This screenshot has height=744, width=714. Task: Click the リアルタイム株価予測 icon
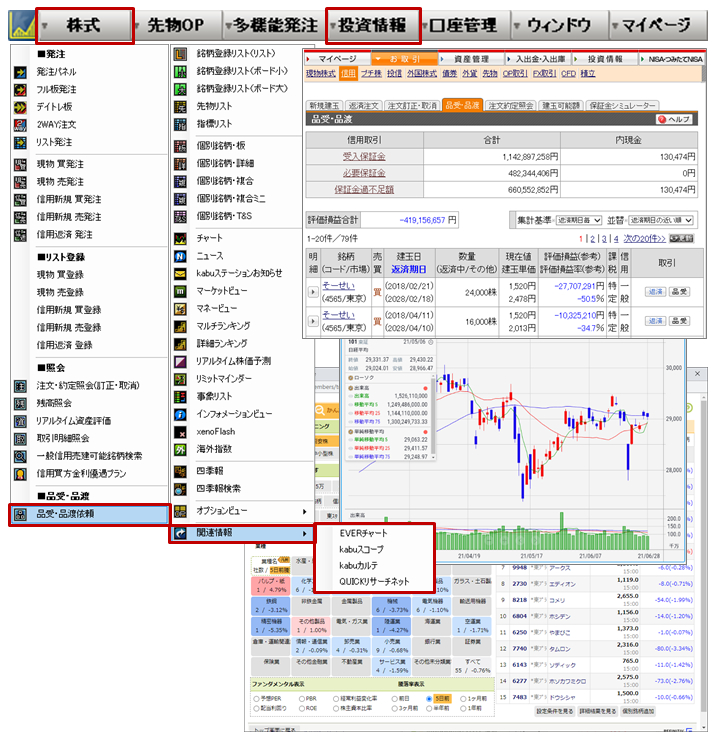pyautogui.click(x=180, y=362)
